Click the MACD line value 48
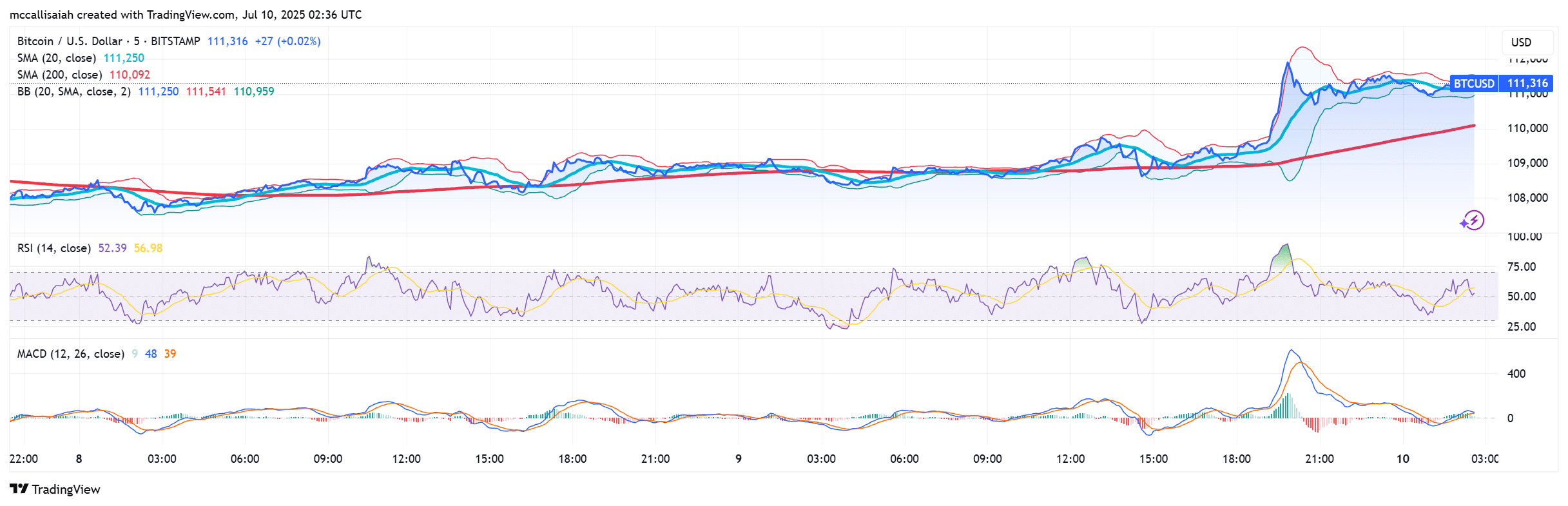Image resolution: width=1568 pixels, height=506 pixels. coord(151,354)
